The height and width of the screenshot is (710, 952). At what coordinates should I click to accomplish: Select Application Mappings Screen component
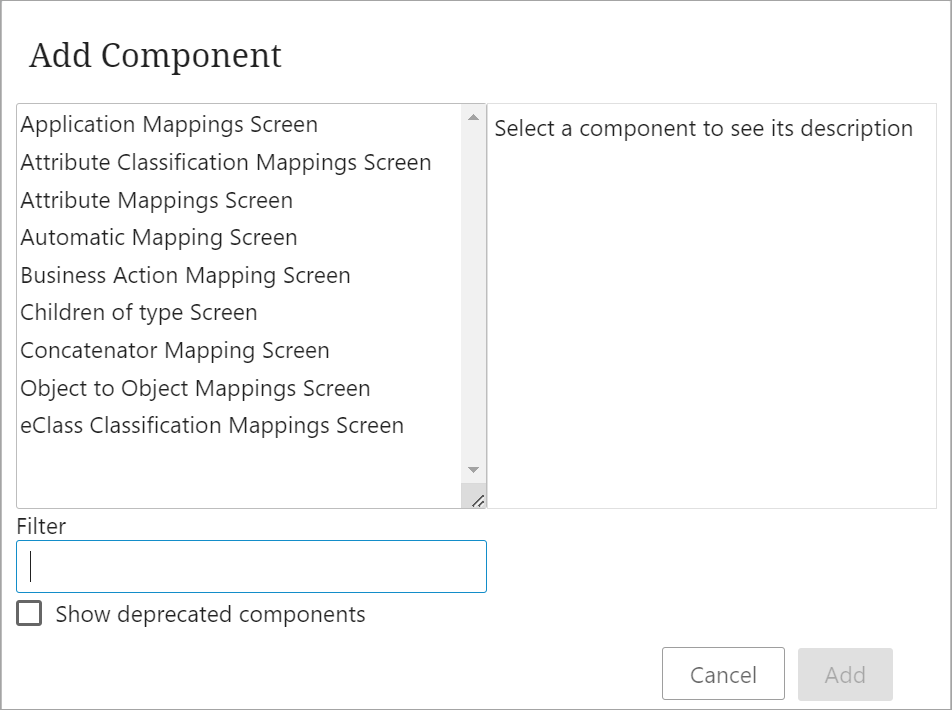coord(169,125)
